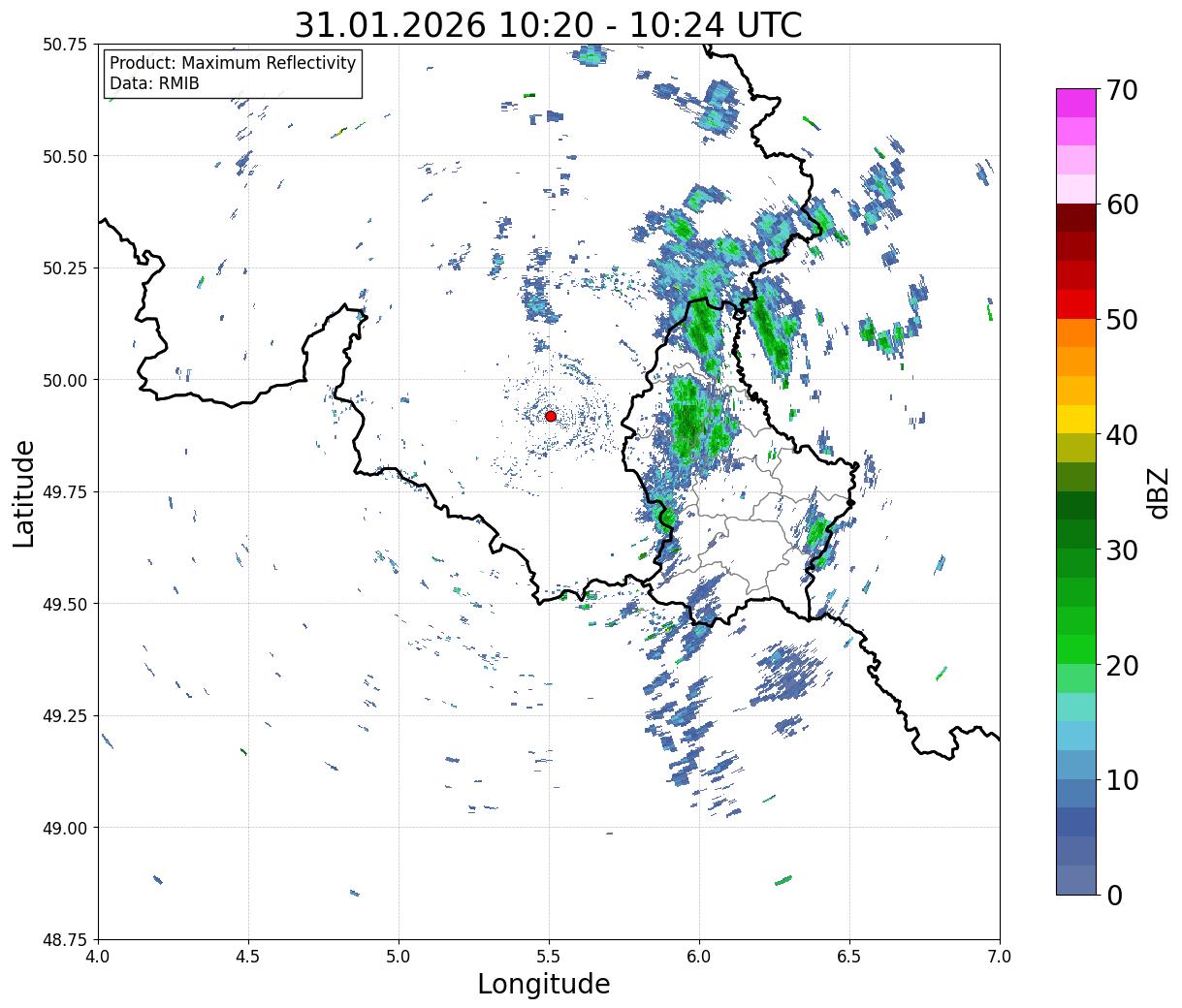
Task: Click the 'Data: RMIB' legend text
Action: point(154,83)
